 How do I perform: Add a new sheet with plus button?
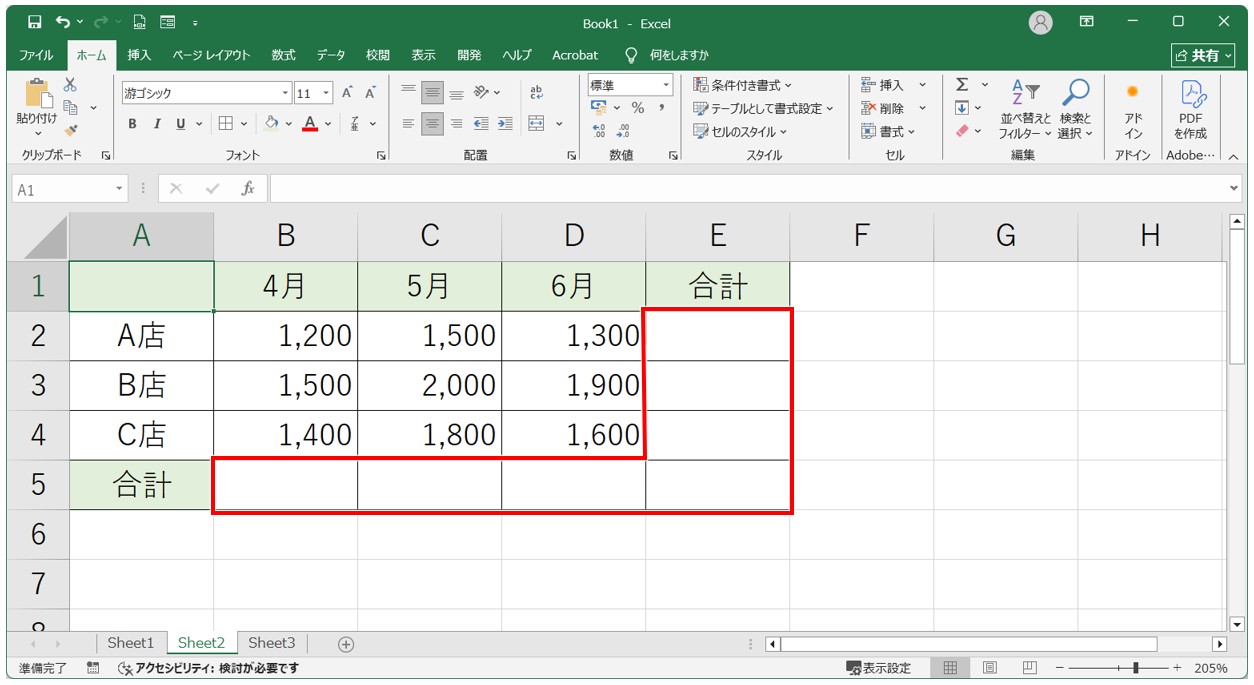tap(346, 644)
